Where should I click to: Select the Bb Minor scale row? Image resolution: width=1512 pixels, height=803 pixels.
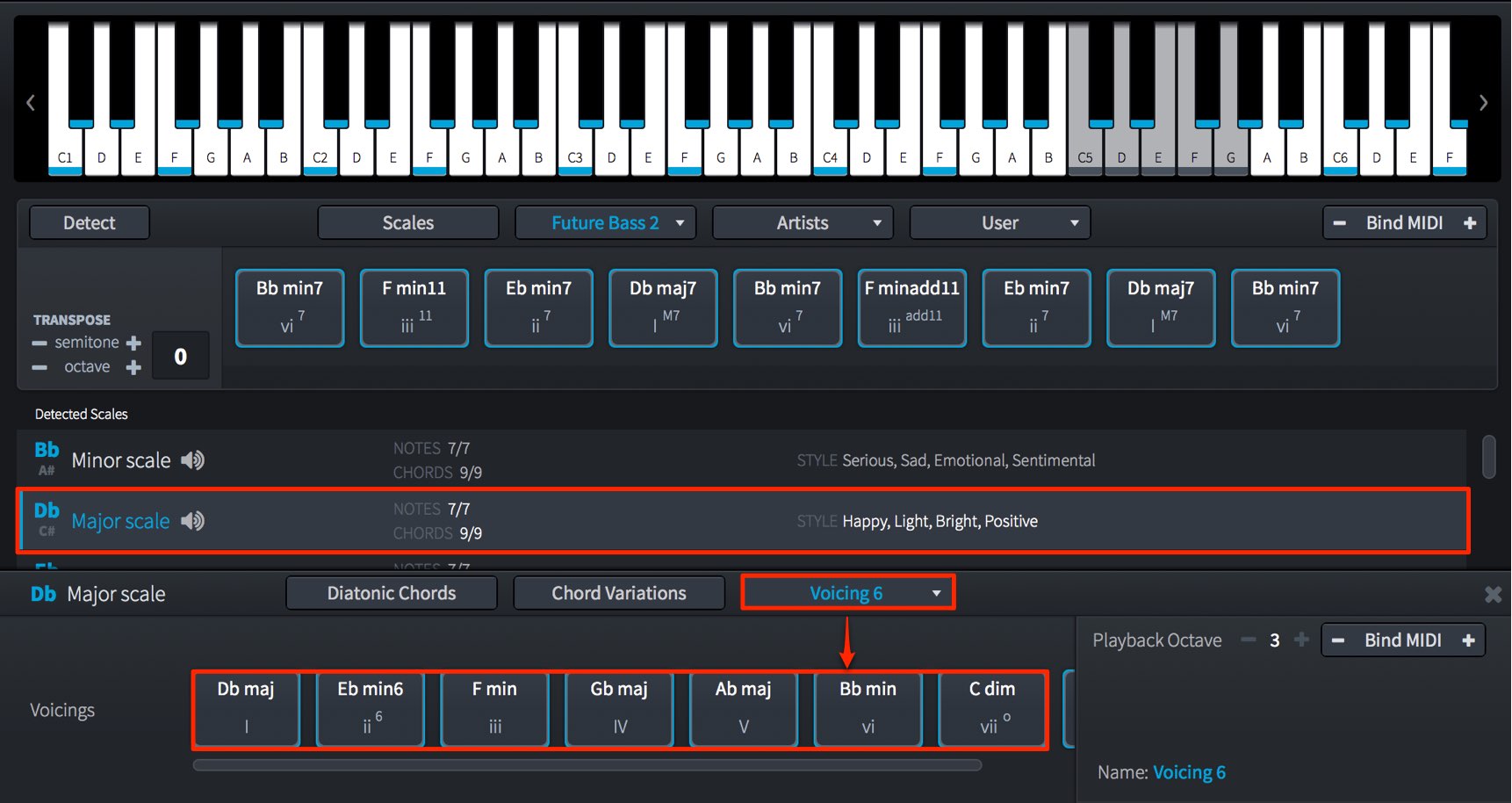pos(742,459)
